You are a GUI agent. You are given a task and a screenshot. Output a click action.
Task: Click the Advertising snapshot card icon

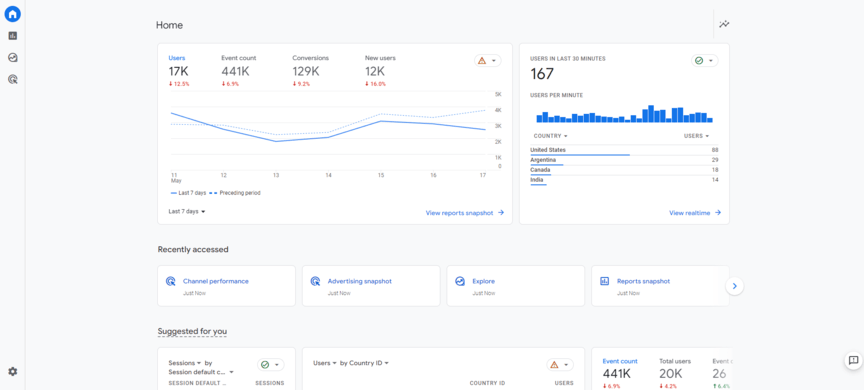tap(315, 281)
